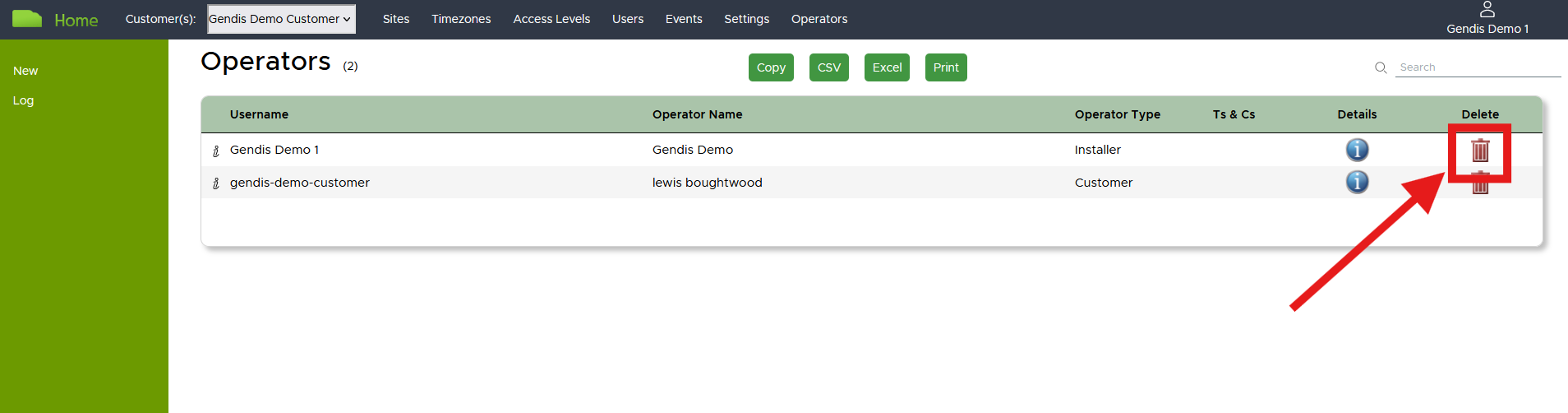The width and height of the screenshot is (1568, 413).
Task: Click the Print button
Action: tap(945, 67)
